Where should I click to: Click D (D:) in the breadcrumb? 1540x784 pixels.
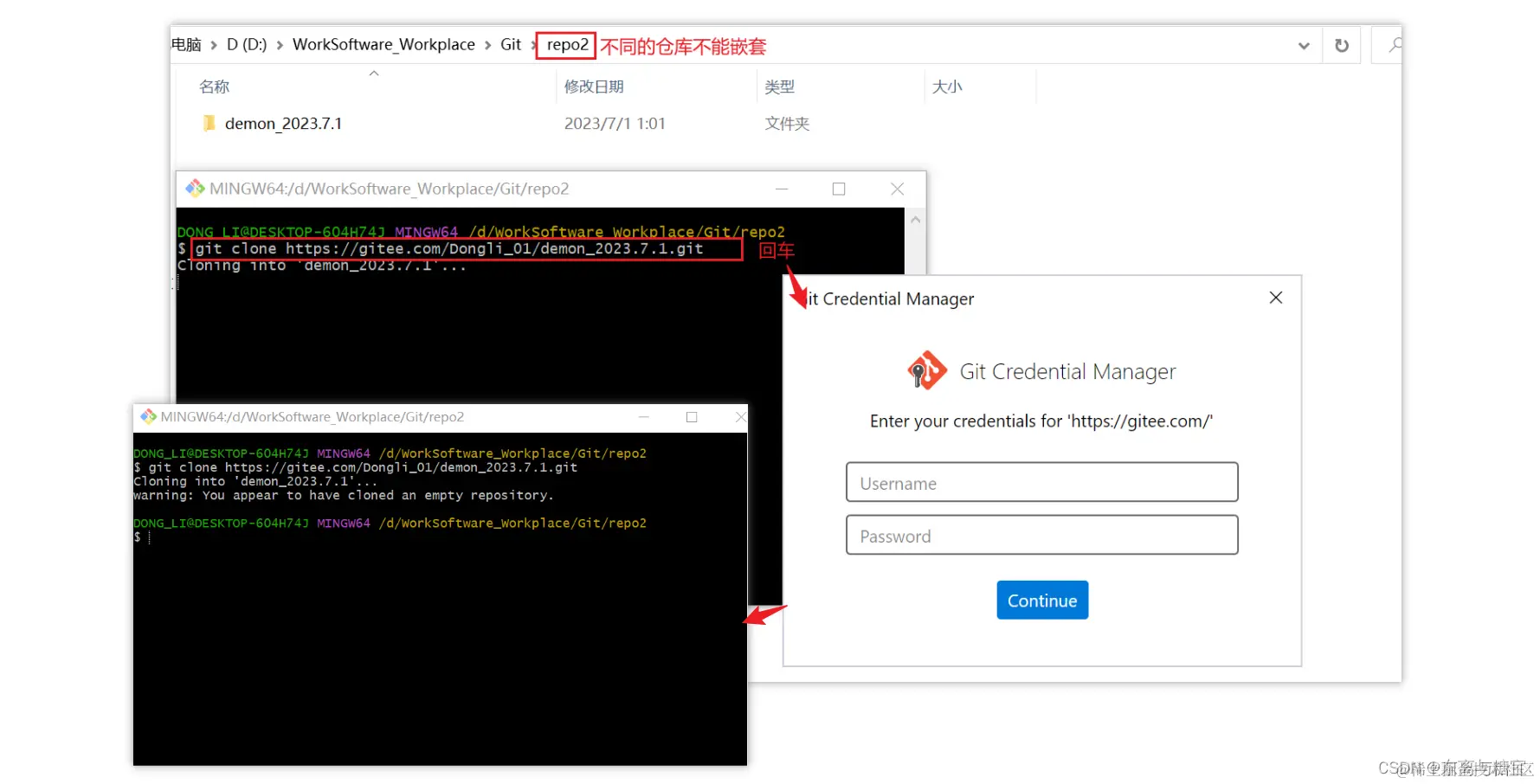(247, 44)
